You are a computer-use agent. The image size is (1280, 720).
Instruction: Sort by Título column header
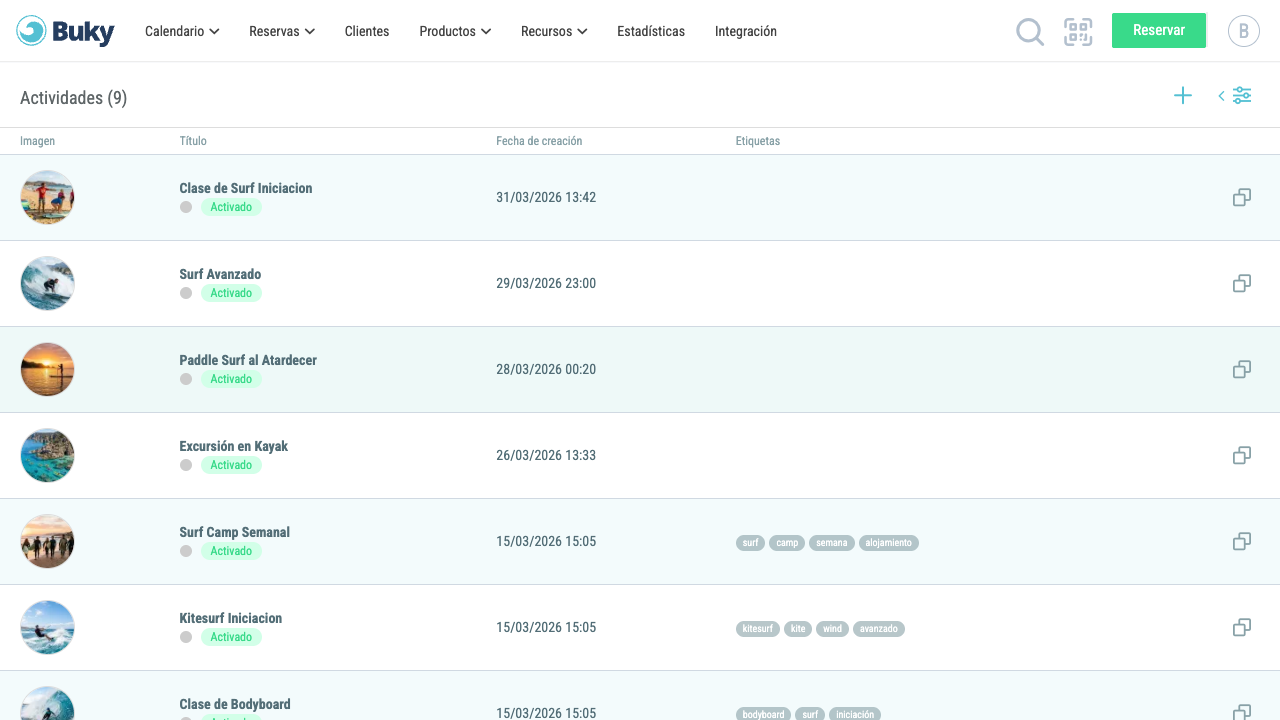coord(193,141)
